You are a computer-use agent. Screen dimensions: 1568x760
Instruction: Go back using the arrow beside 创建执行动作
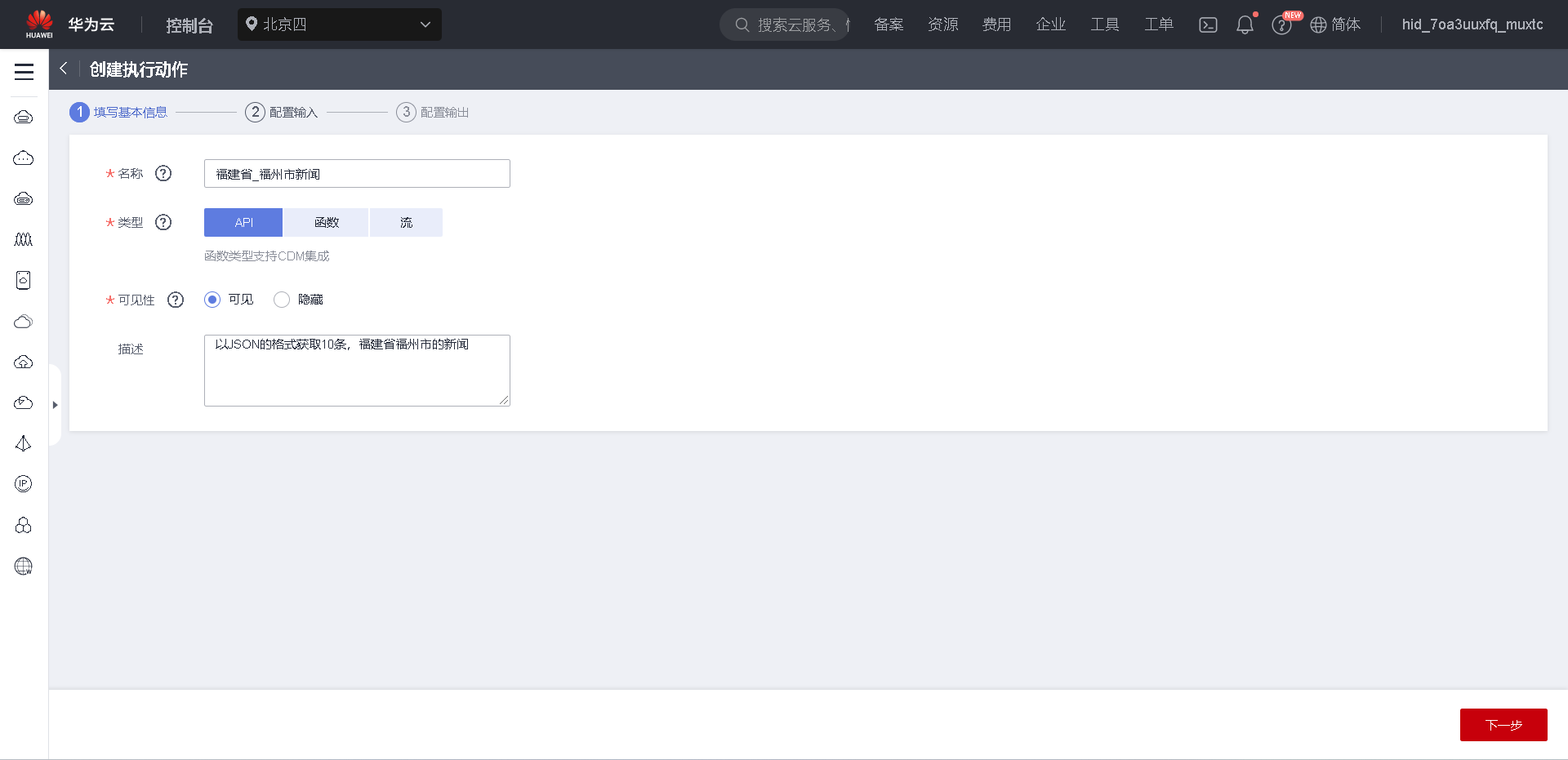[x=63, y=69]
